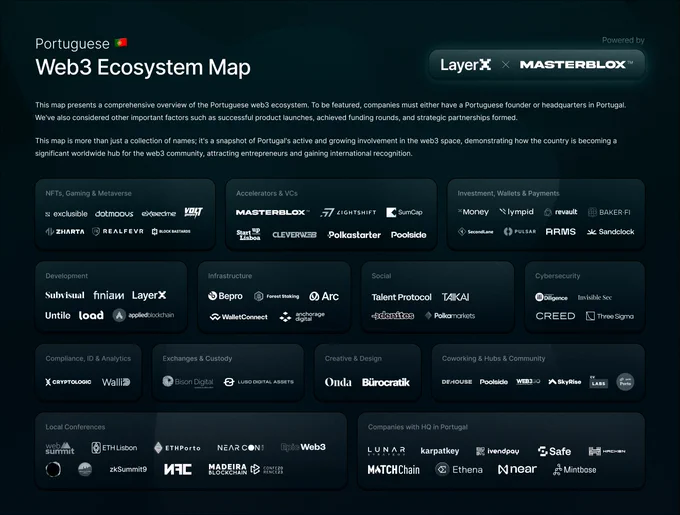Select the karpatkey logo

[x=440, y=451]
